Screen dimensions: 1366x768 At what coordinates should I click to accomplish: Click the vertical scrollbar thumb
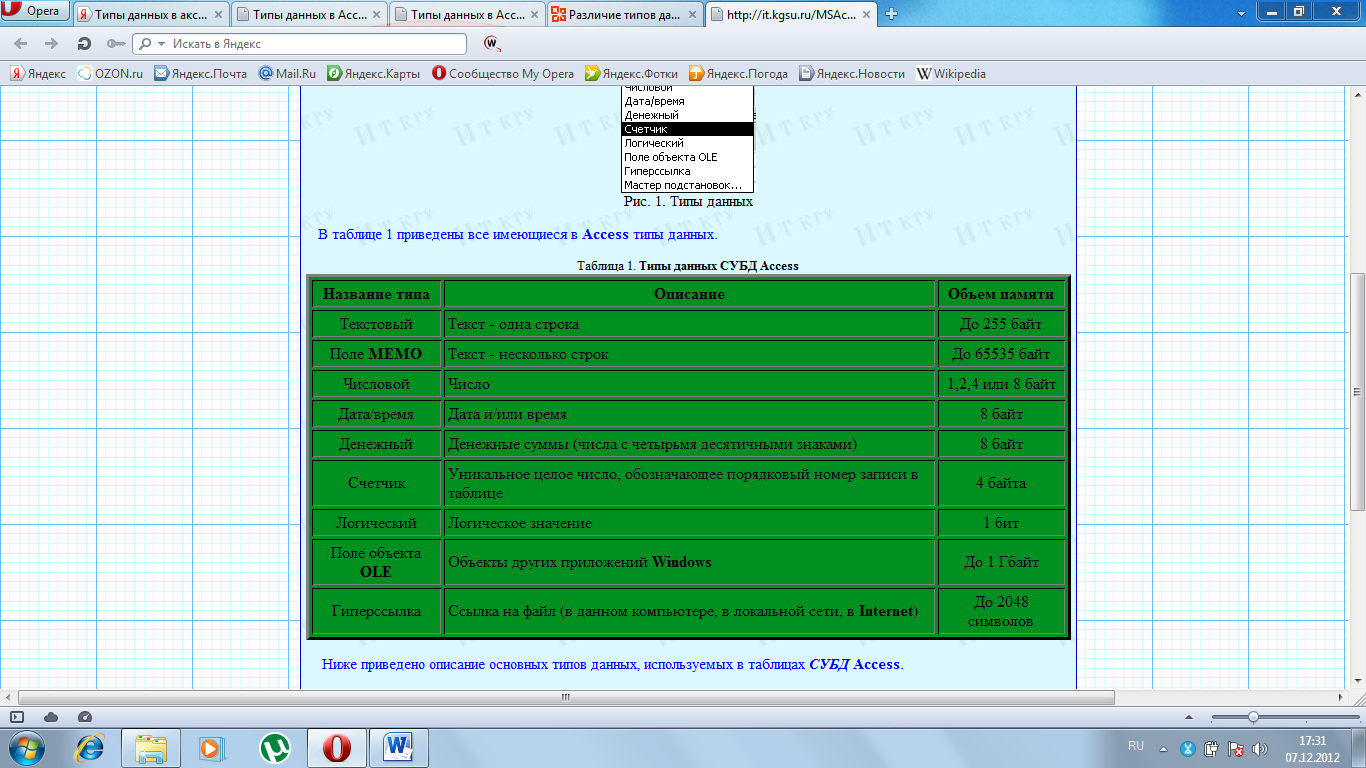coord(1357,390)
